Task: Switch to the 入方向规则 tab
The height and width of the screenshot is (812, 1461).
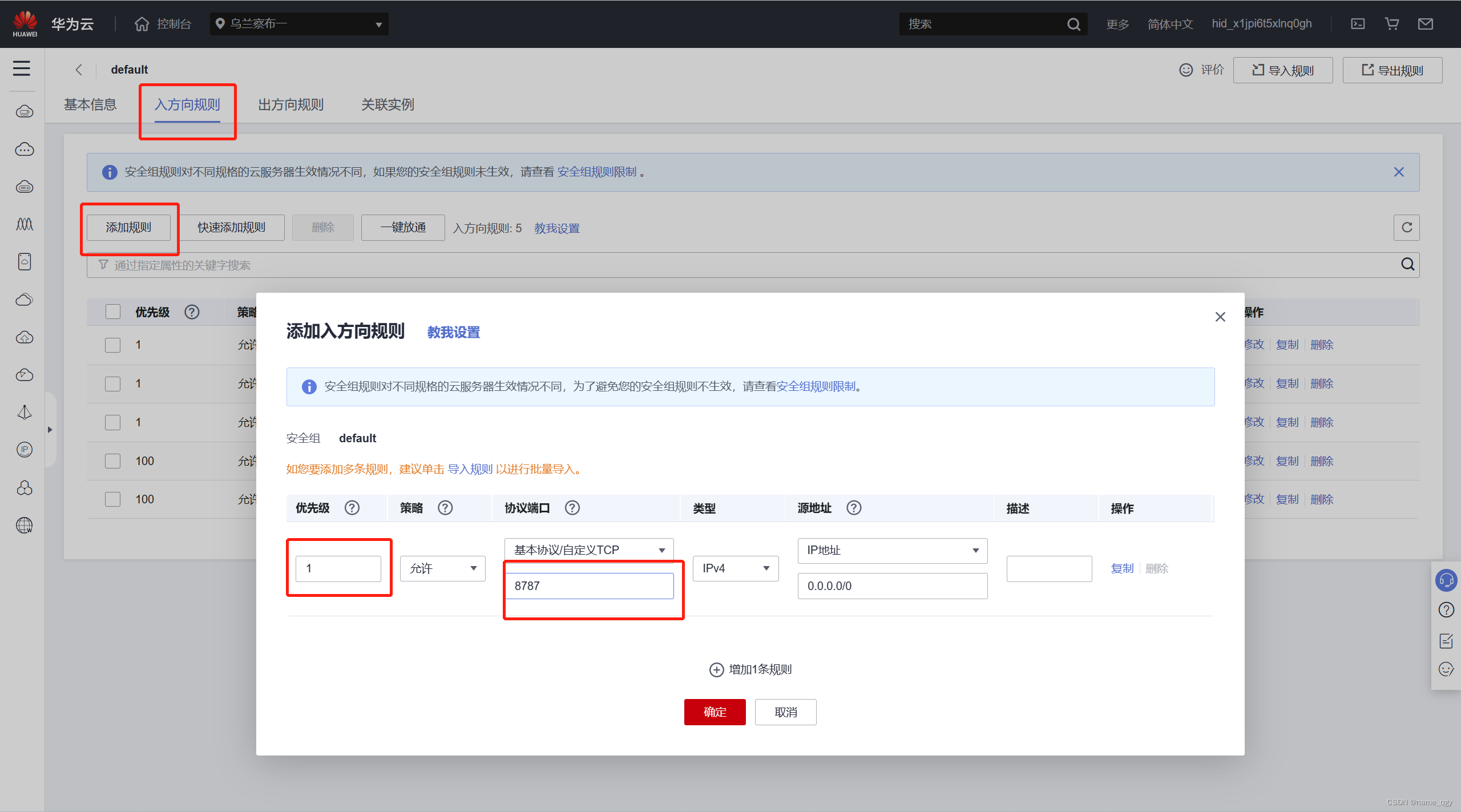Action: pos(187,104)
